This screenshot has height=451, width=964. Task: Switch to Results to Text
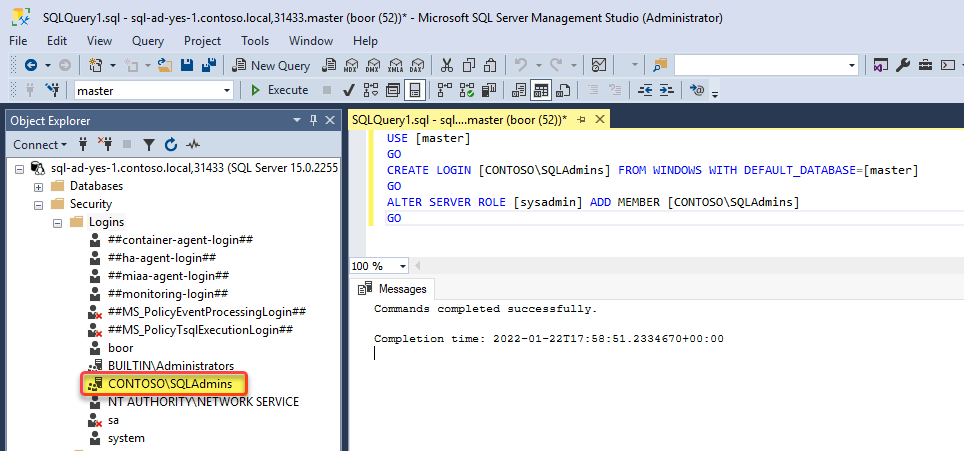coord(519,90)
